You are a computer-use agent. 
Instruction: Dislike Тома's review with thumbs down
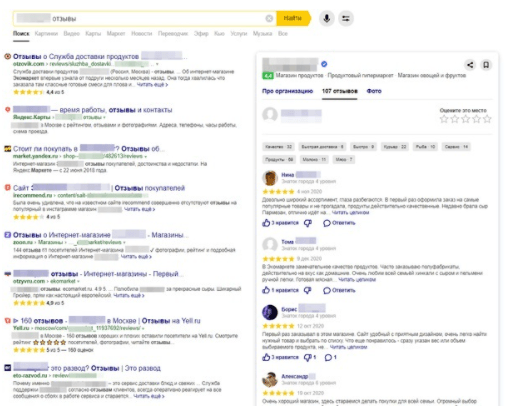click(308, 290)
